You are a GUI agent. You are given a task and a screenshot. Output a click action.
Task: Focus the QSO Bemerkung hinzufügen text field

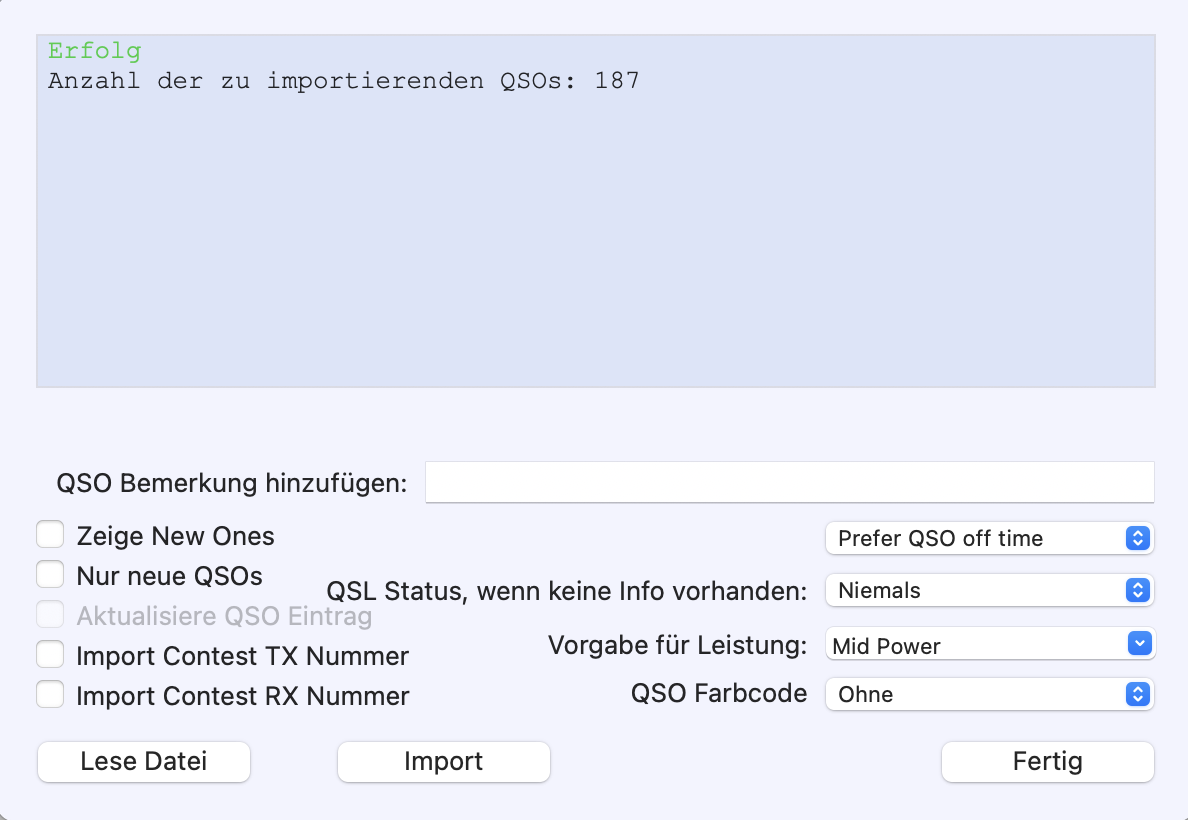(789, 482)
